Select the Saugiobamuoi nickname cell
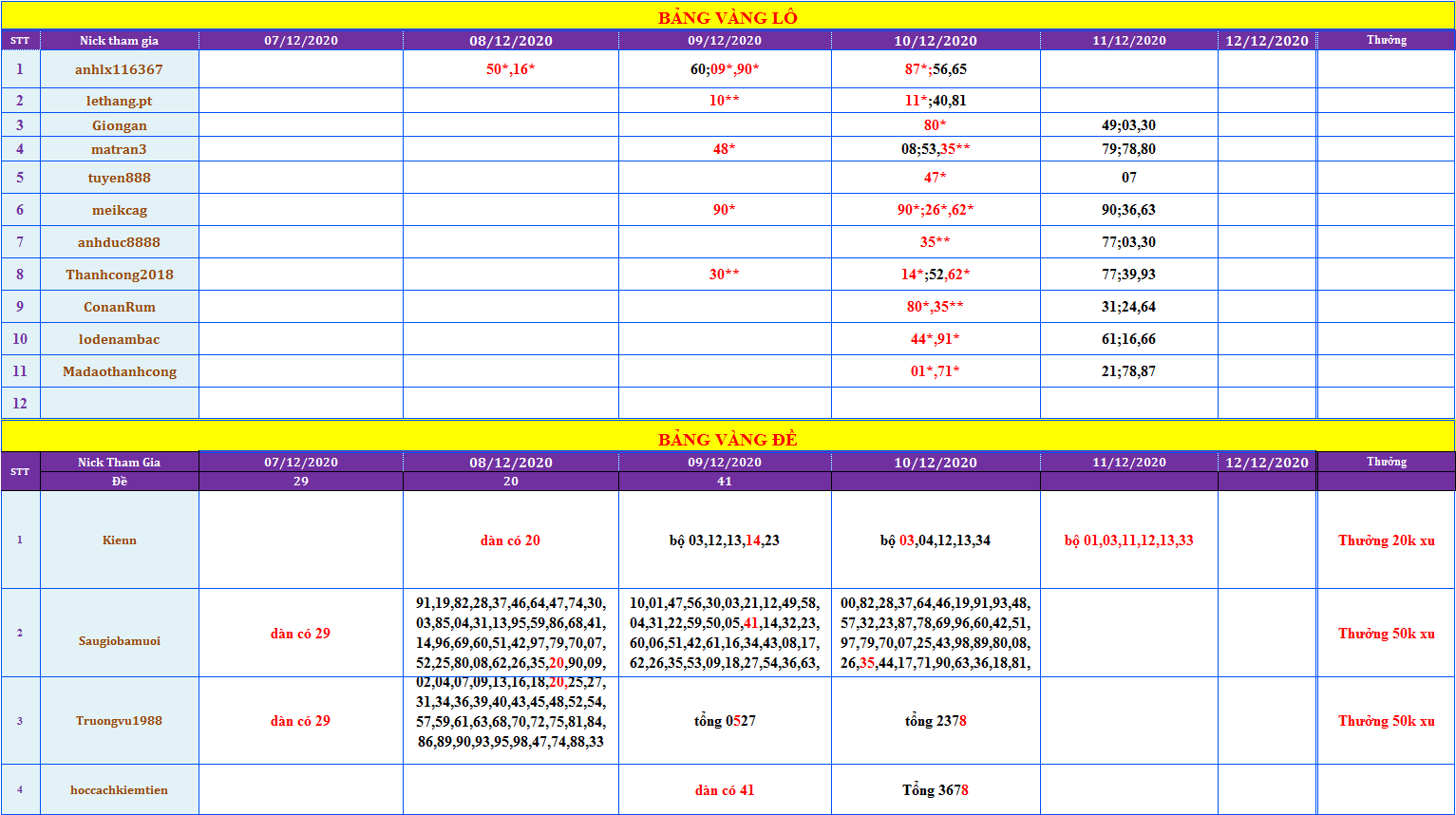The height and width of the screenshot is (815, 1456). click(x=120, y=633)
